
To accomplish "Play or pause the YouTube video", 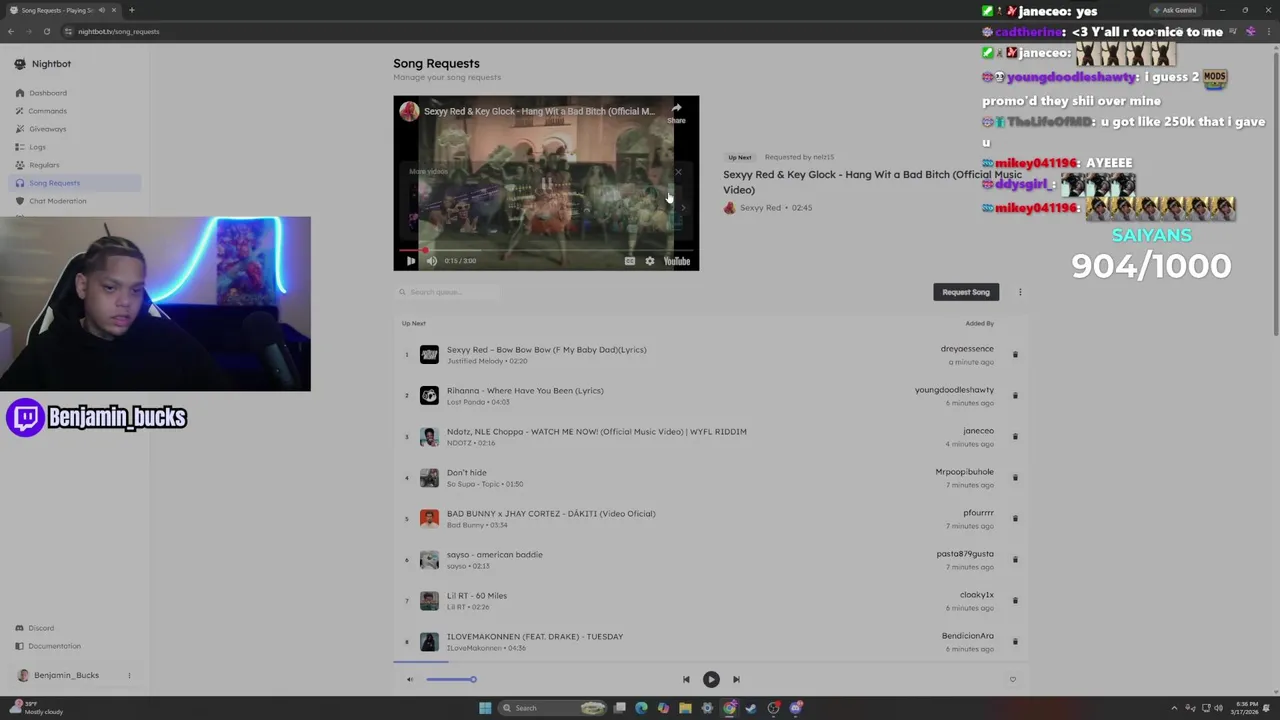I will (x=410, y=261).
